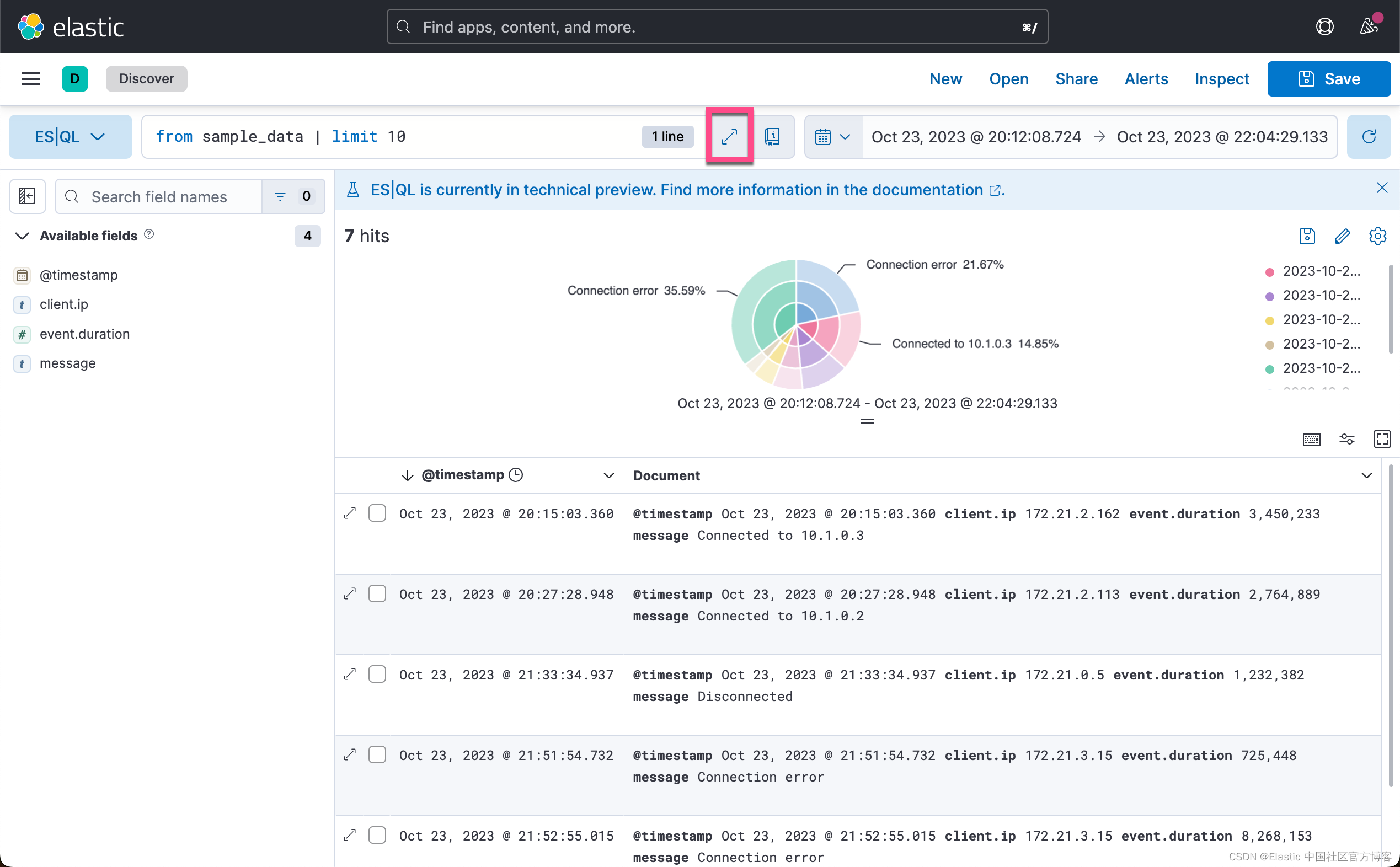Click the pink legend color dot

pos(1269,272)
